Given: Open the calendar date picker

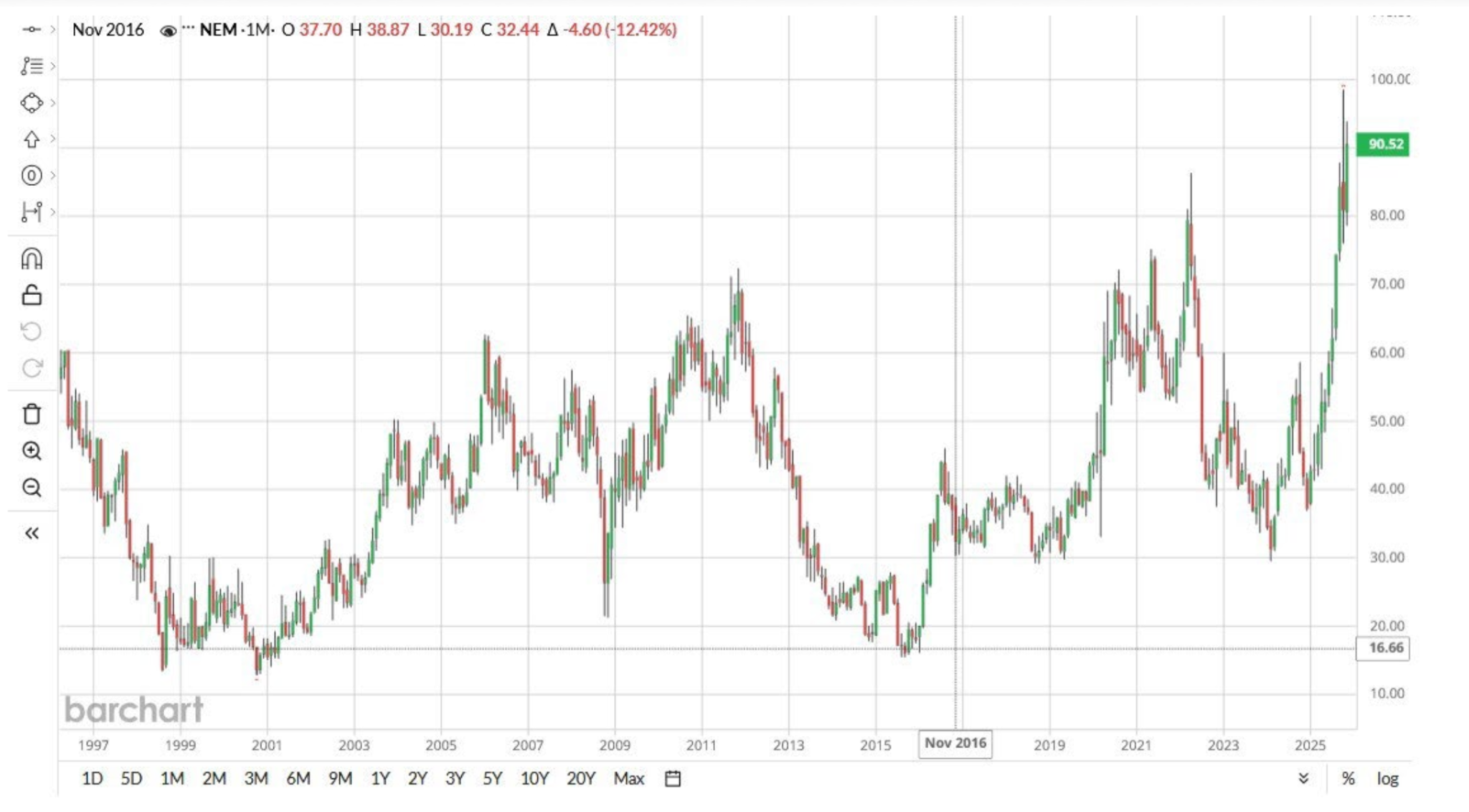Looking at the screenshot, I should point(671,778).
